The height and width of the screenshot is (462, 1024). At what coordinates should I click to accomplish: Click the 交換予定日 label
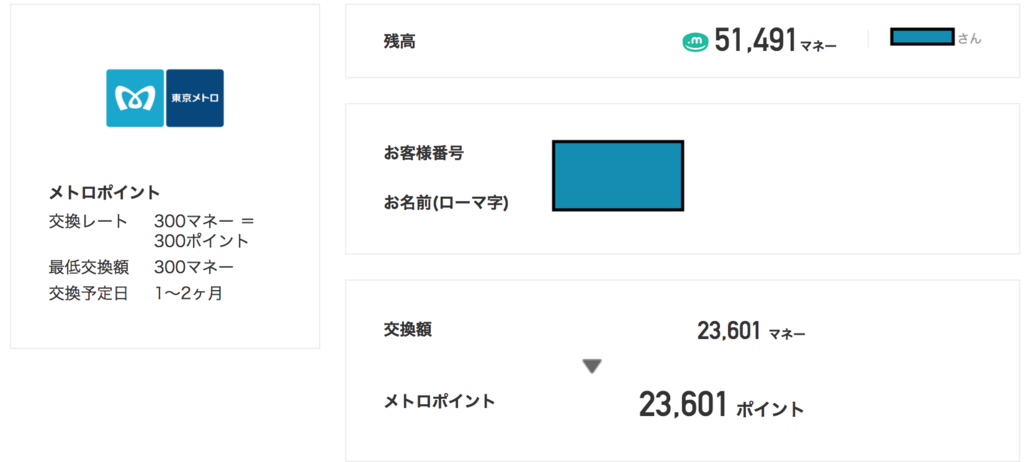tap(89, 293)
